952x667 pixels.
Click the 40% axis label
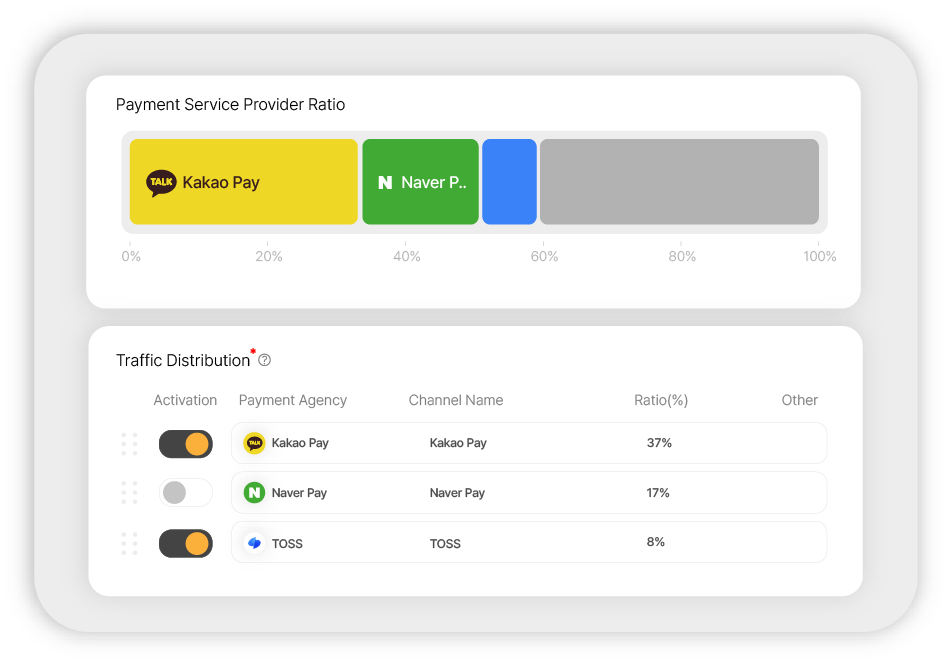(x=407, y=256)
